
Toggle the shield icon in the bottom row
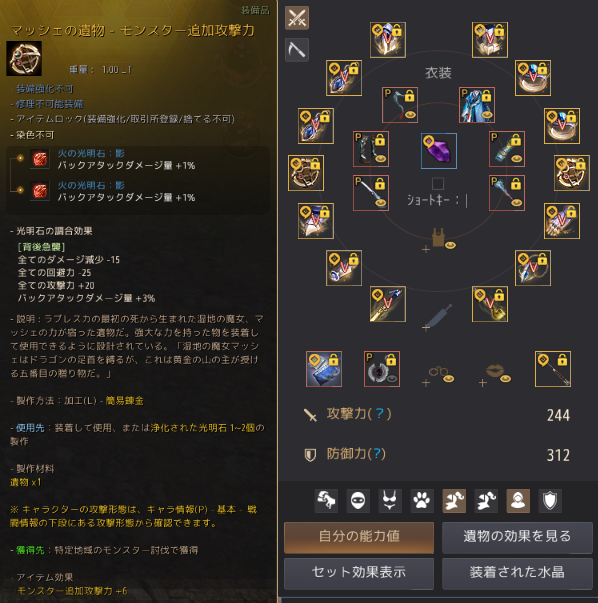pos(550,501)
